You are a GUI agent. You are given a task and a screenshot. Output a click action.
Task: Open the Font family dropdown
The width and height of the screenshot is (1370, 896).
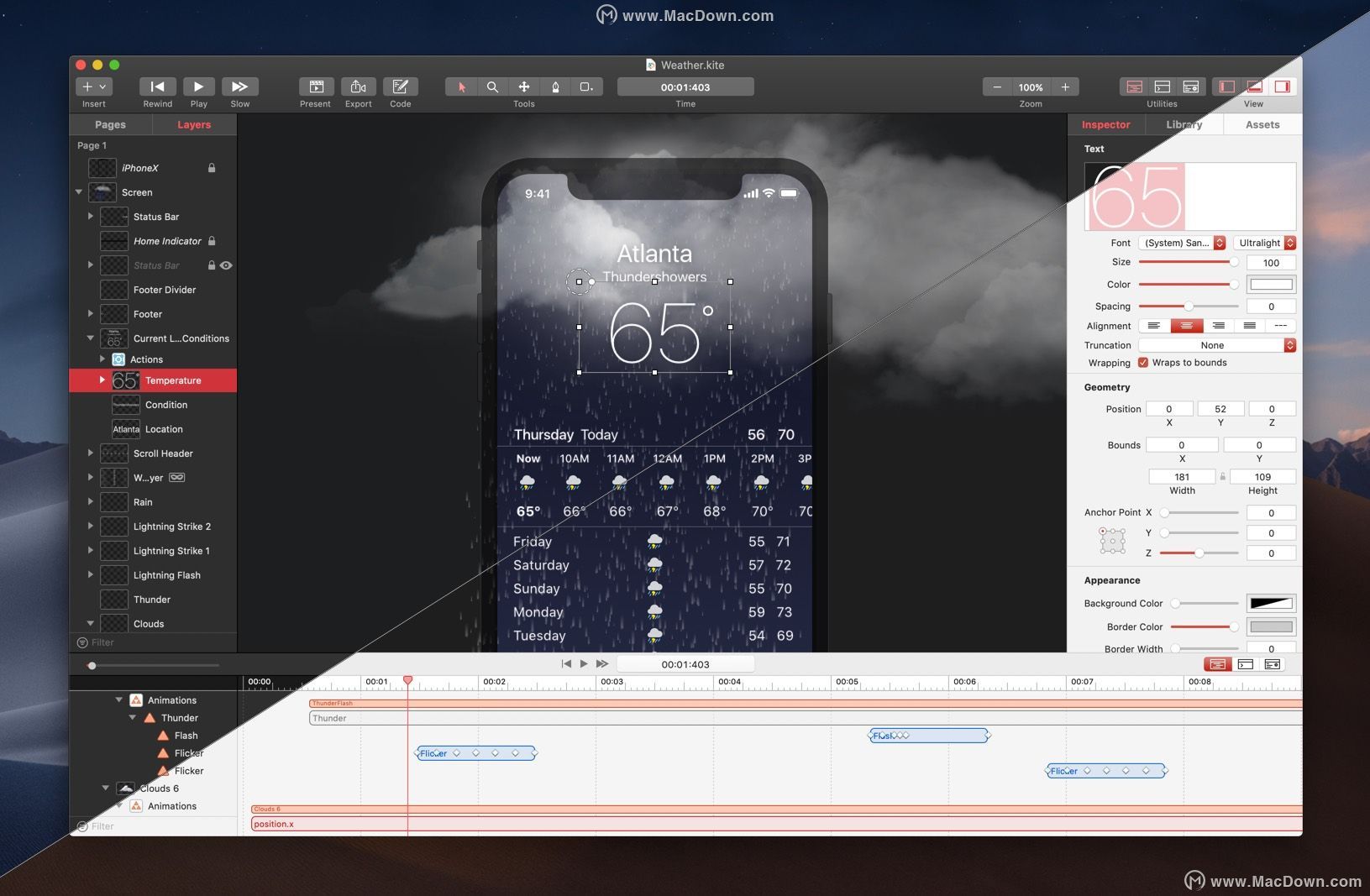pyautogui.click(x=1182, y=243)
